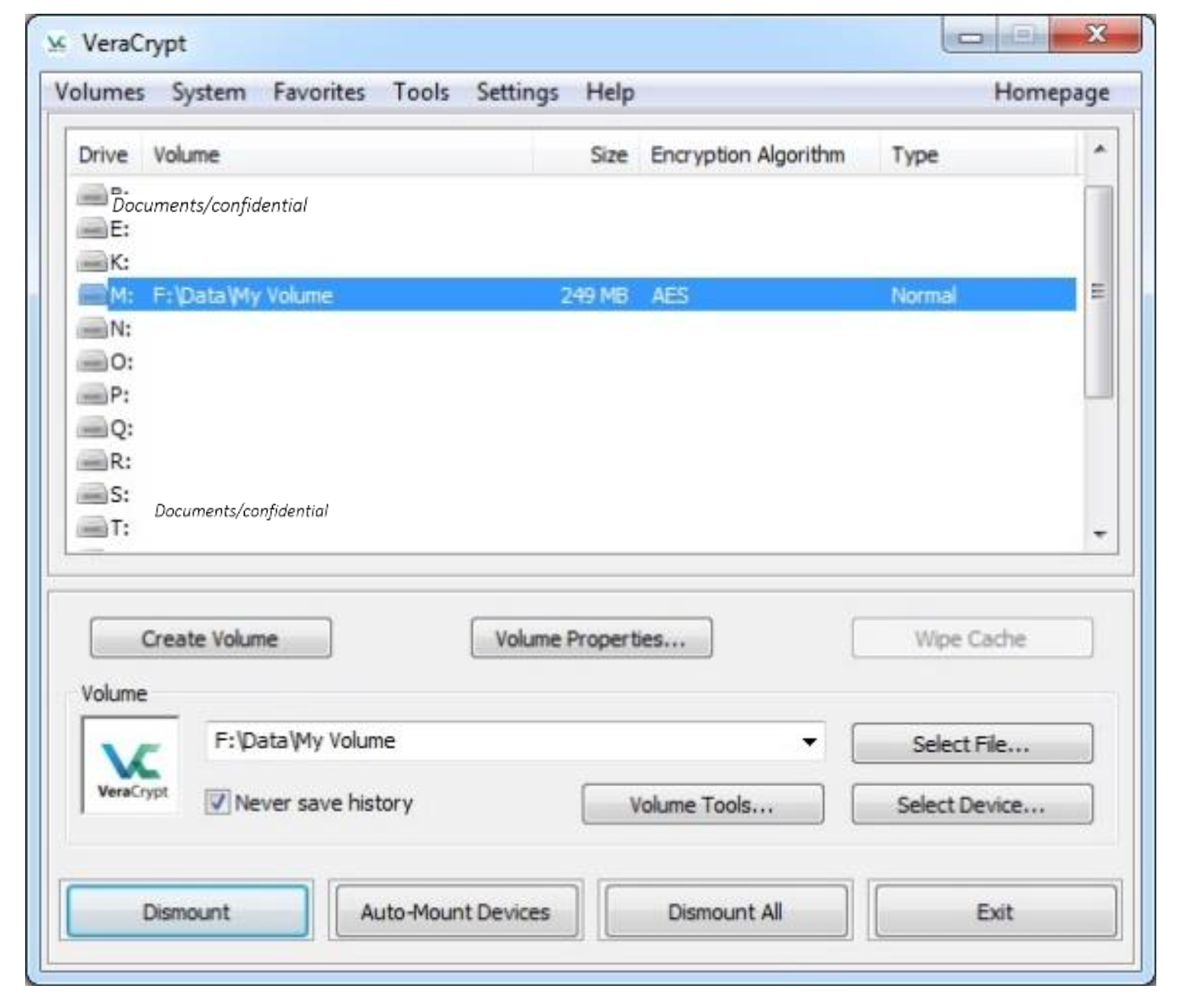
Task: Click the 249 MB size value
Action: [x=594, y=295]
